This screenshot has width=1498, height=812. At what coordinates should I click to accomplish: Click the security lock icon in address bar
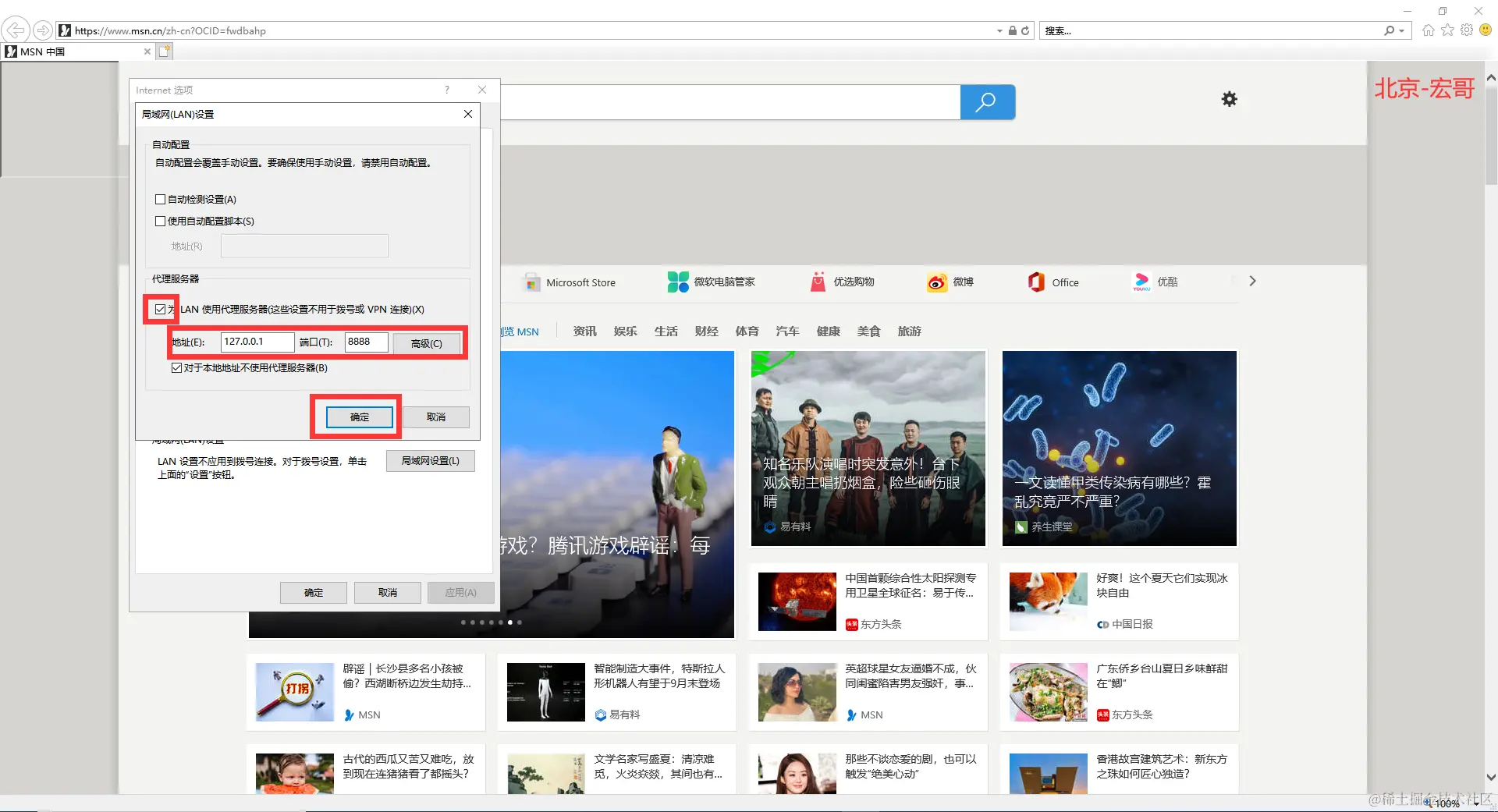point(1012,30)
